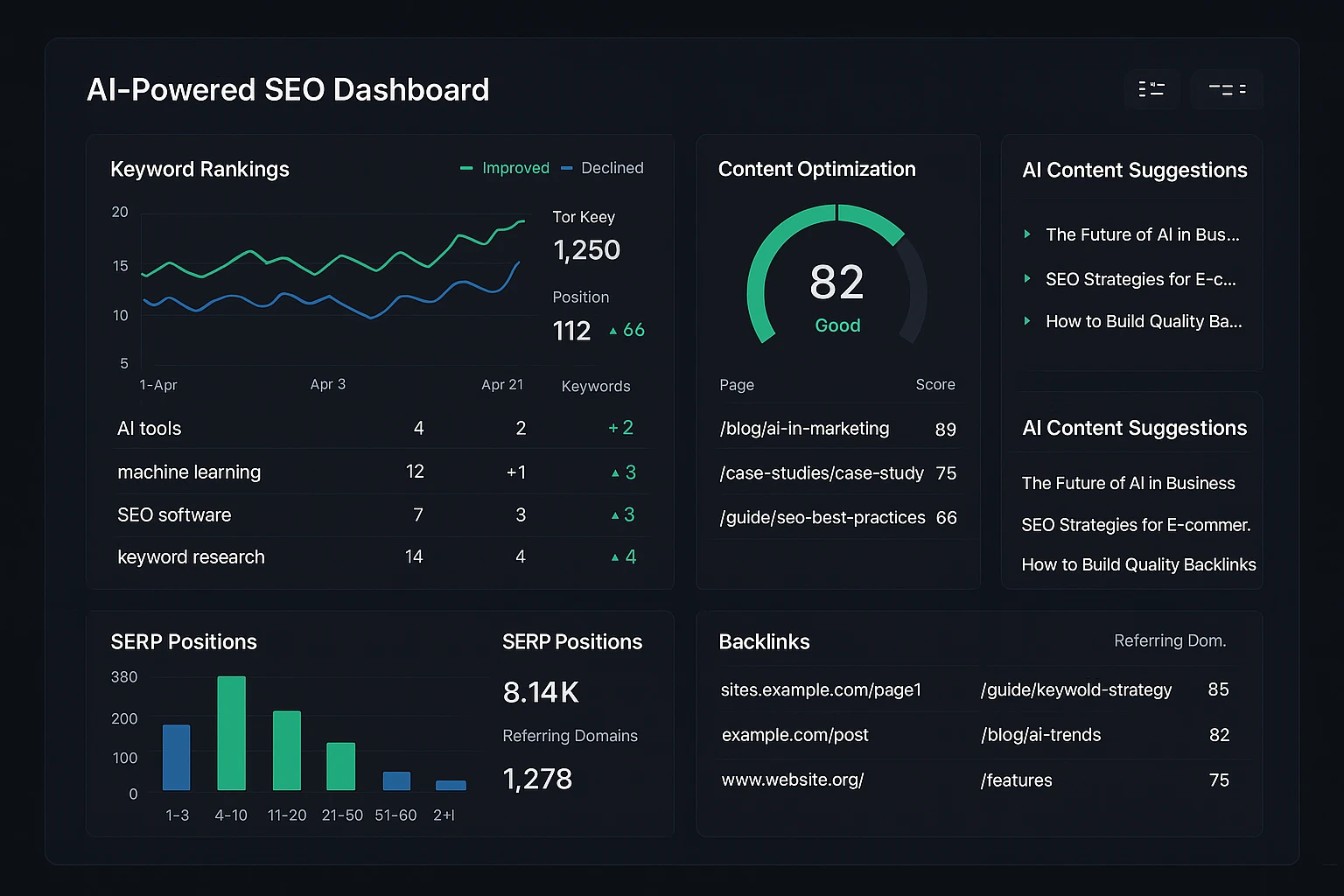The image size is (1344, 896).
Task: Select the "SEO software" keyword
Action: click(x=174, y=514)
